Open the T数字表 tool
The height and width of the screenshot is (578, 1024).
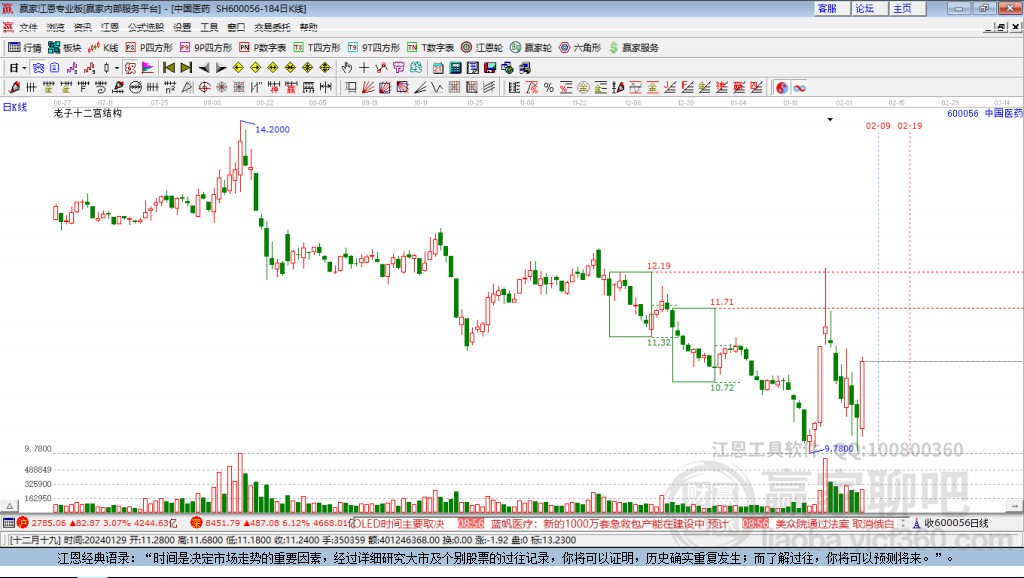point(430,48)
